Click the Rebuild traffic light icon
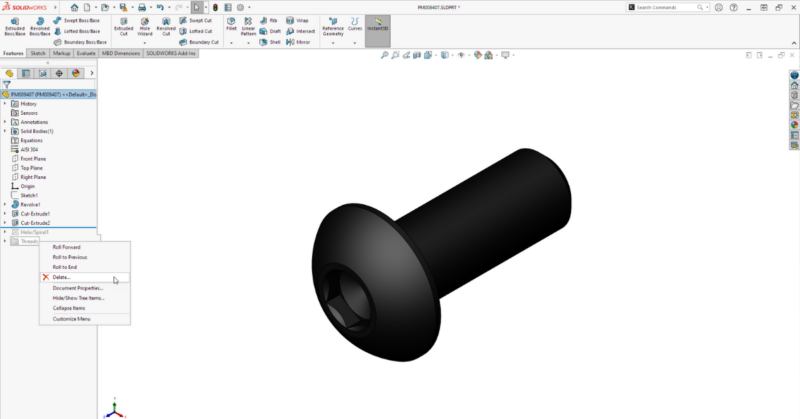Image resolution: width=800 pixels, height=419 pixels. (215, 8)
